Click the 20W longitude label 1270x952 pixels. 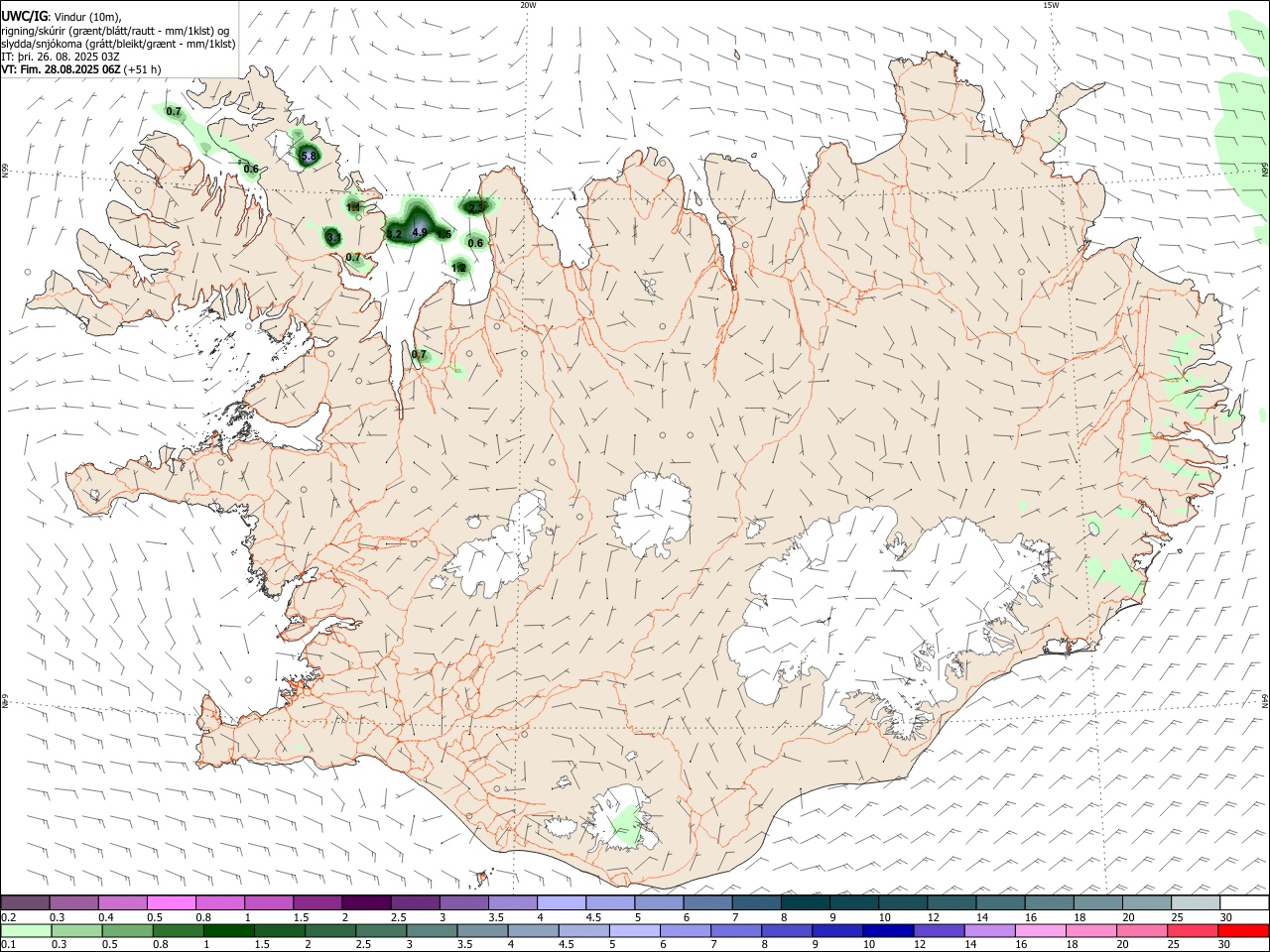click(x=528, y=5)
